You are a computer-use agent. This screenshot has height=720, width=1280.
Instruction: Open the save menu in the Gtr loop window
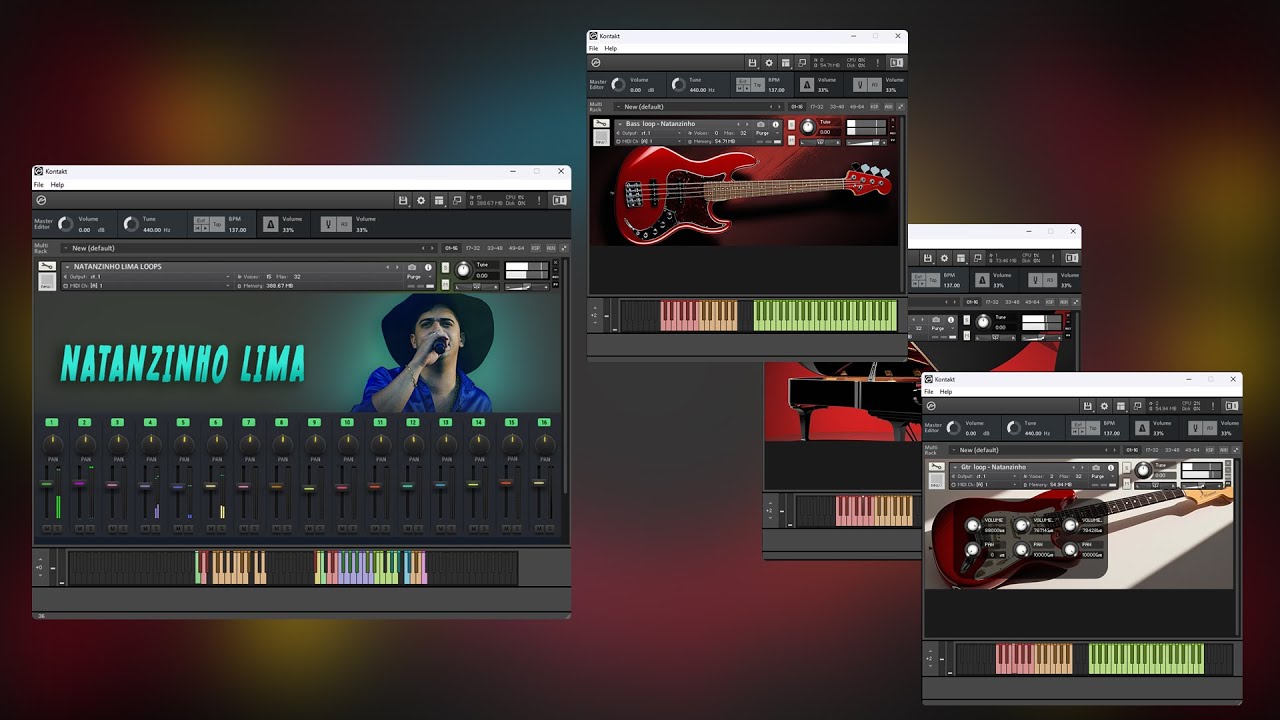point(1088,406)
